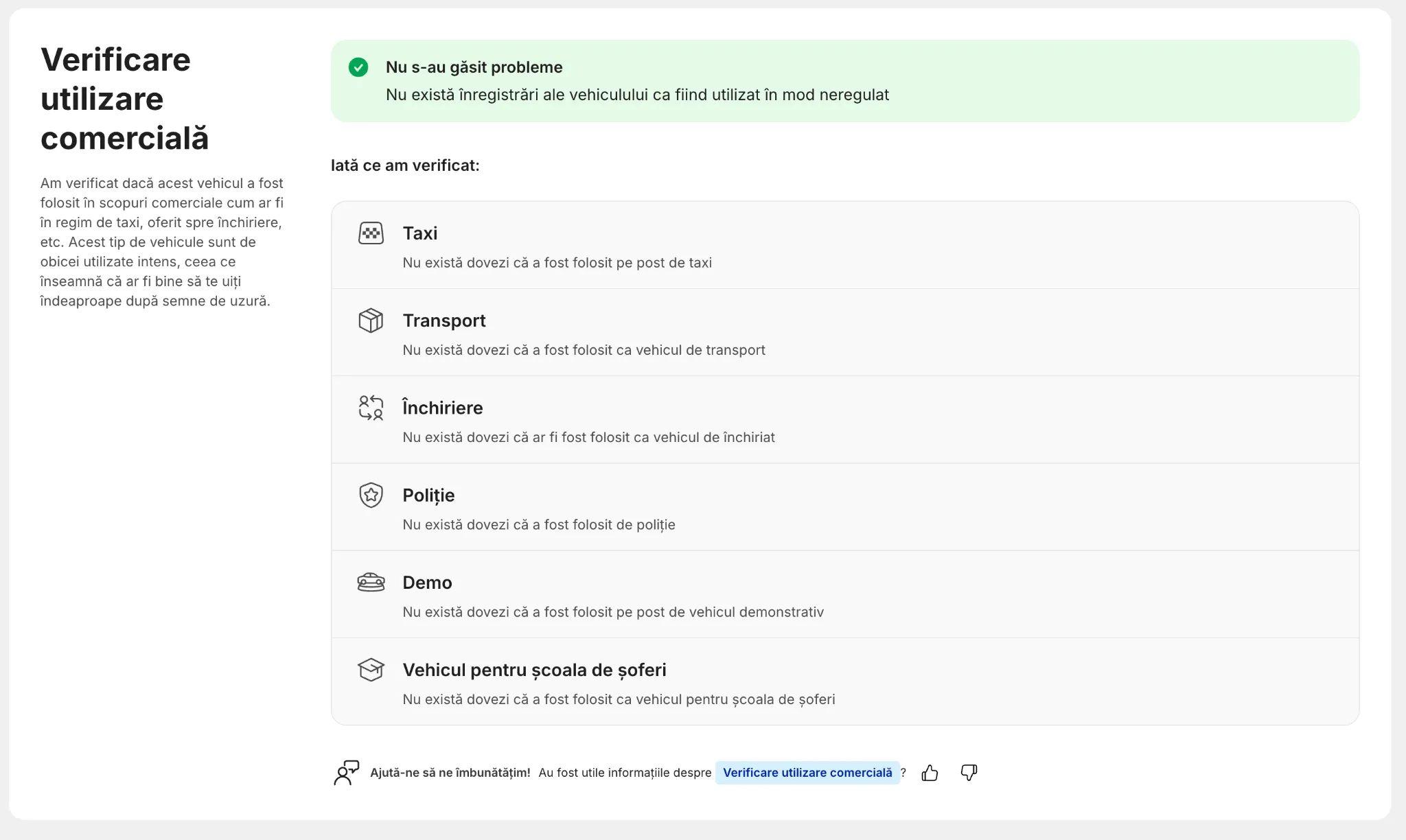Viewport: 1406px width, 840px height.
Task: Click the driving school graduation cap icon
Action: [x=371, y=670]
